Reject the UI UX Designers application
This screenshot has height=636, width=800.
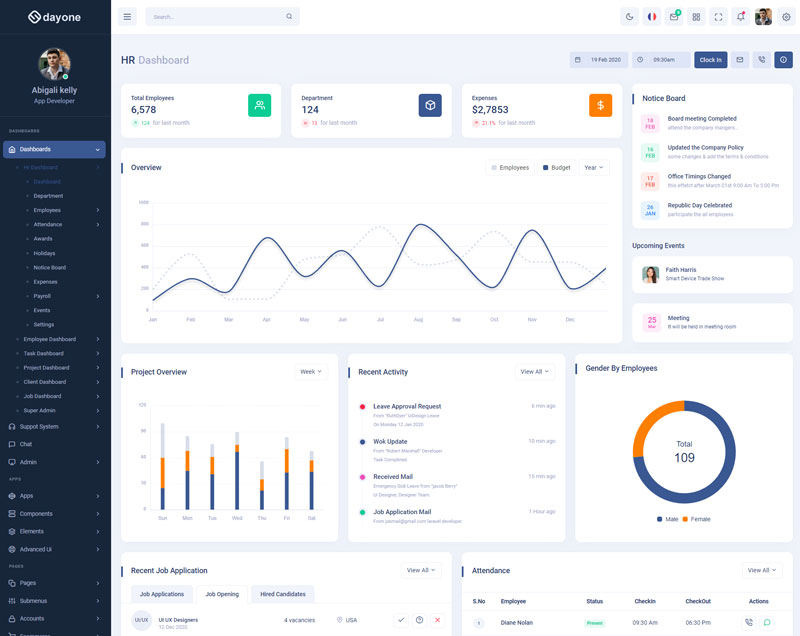pyautogui.click(x=437, y=620)
